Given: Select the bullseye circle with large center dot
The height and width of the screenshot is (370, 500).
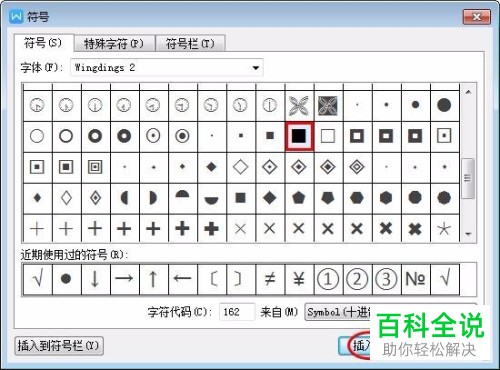Looking at the screenshot, I should (x=182, y=136).
